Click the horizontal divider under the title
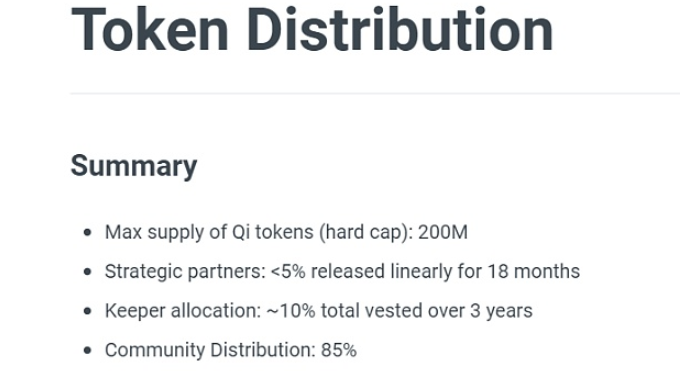Image resolution: width=686 pixels, height=371 pixels. [x=375, y=93]
